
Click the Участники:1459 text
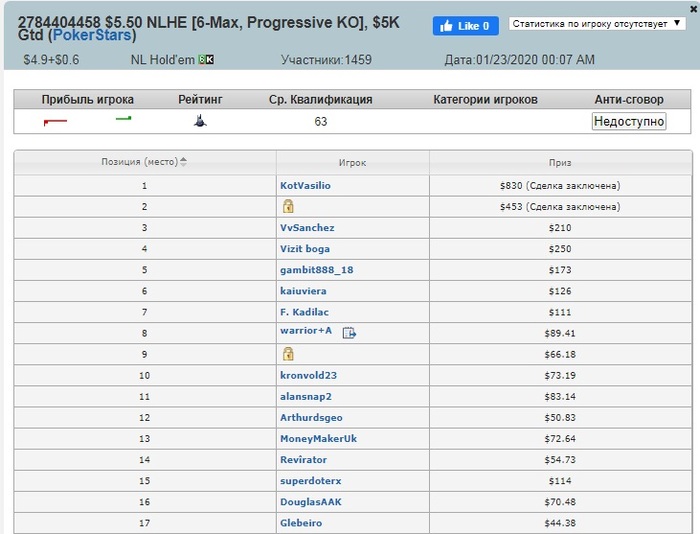(x=326, y=60)
